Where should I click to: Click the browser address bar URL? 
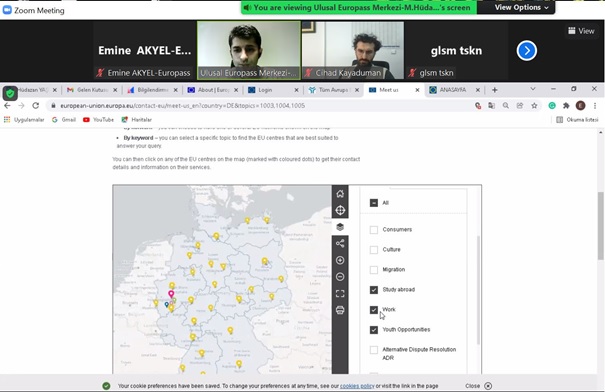point(183,106)
